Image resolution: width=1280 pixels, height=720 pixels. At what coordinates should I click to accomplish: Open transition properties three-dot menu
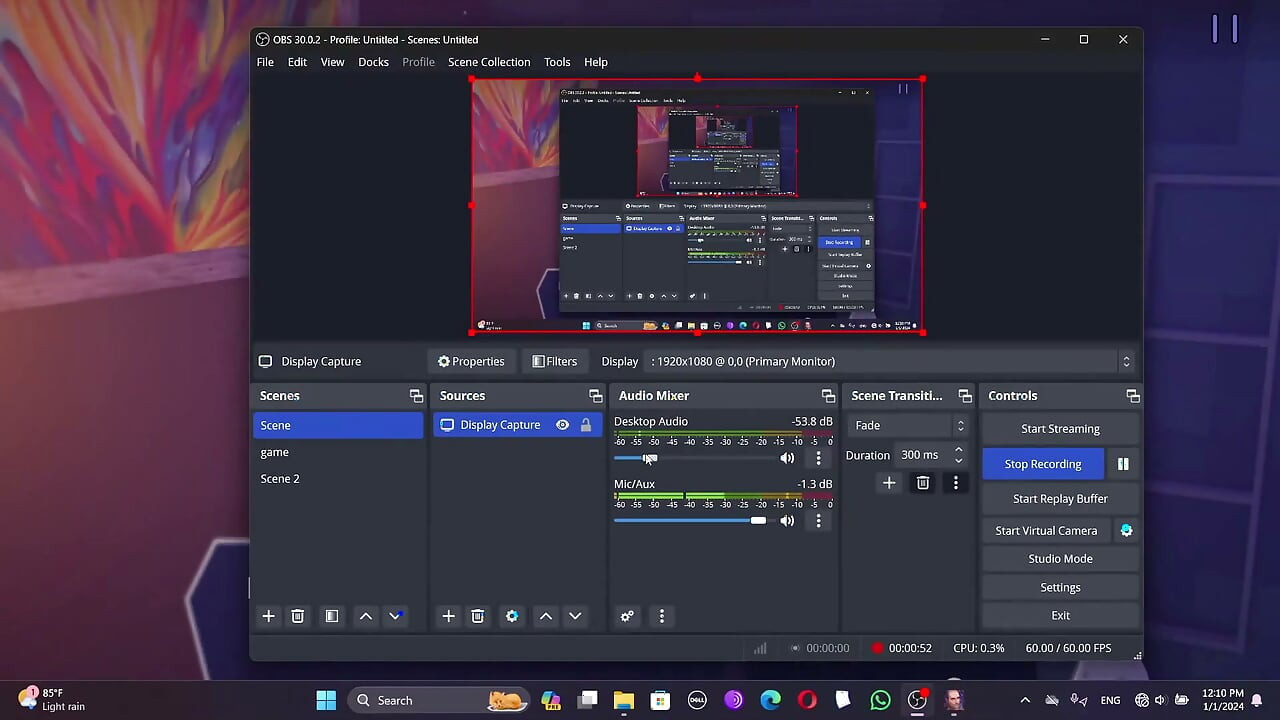955,483
